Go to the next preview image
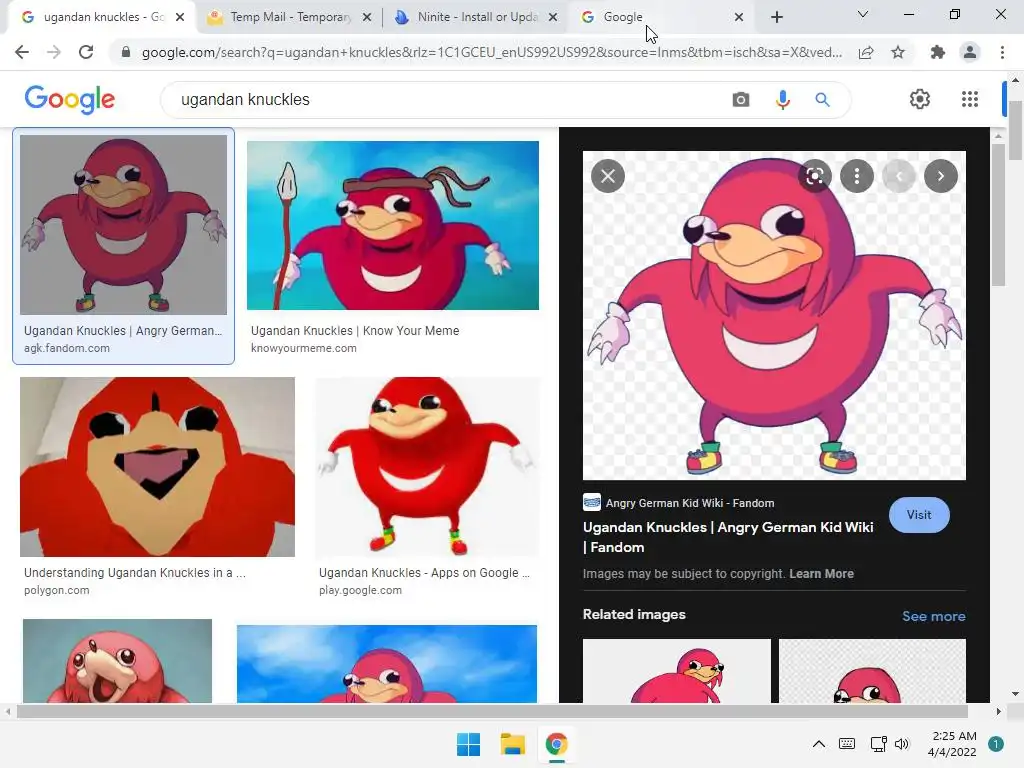 click(x=940, y=176)
